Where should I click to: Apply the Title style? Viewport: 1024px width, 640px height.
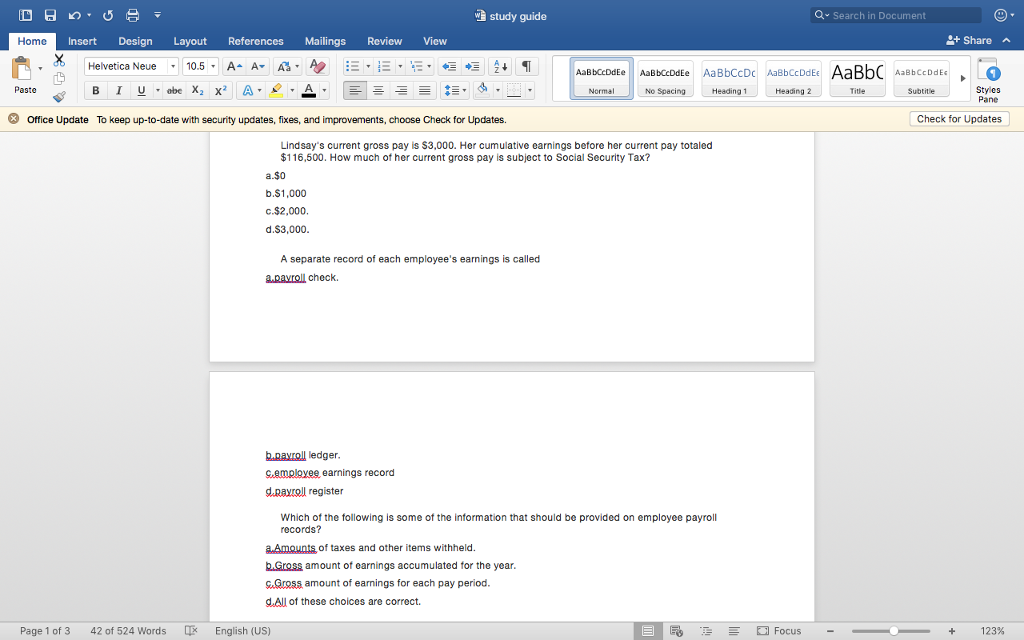coord(857,78)
